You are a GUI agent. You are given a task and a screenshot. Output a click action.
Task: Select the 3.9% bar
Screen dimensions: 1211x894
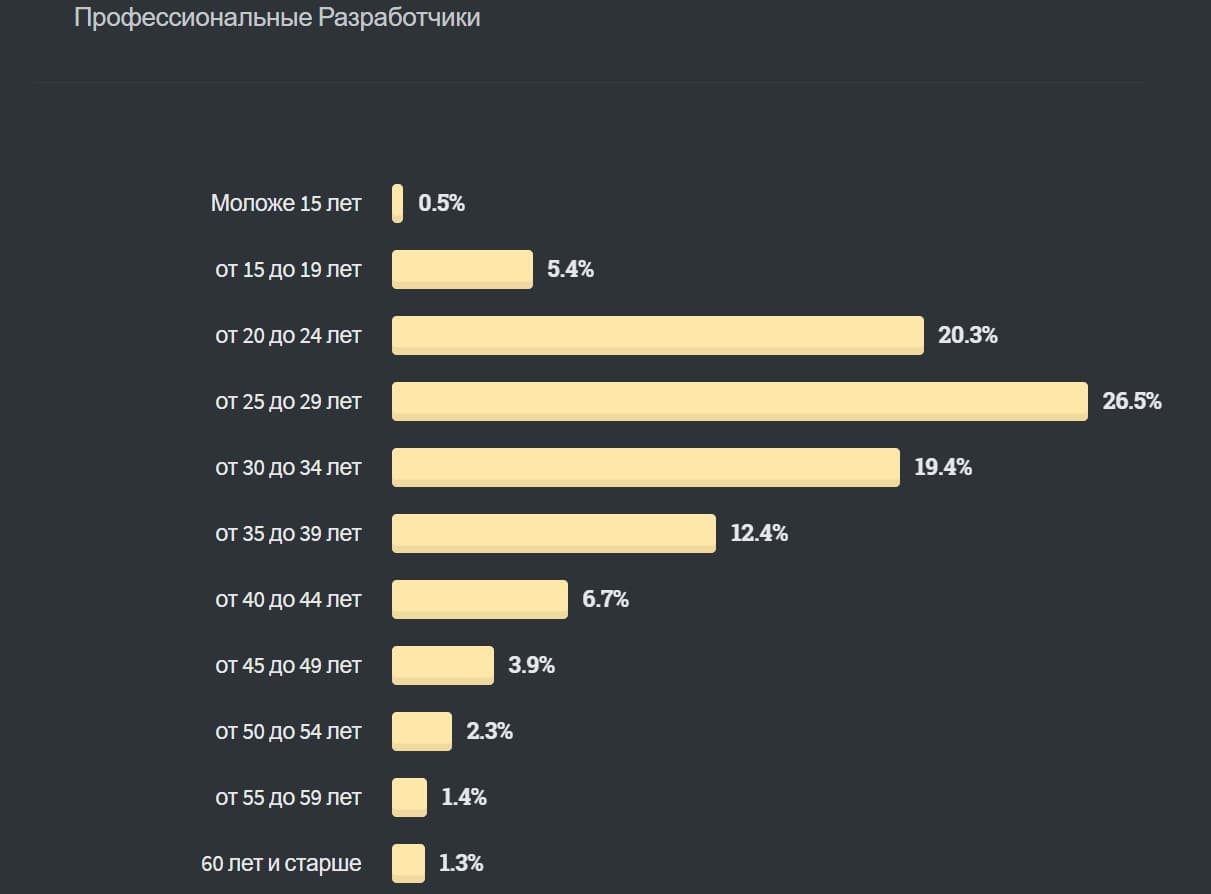click(442, 665)
